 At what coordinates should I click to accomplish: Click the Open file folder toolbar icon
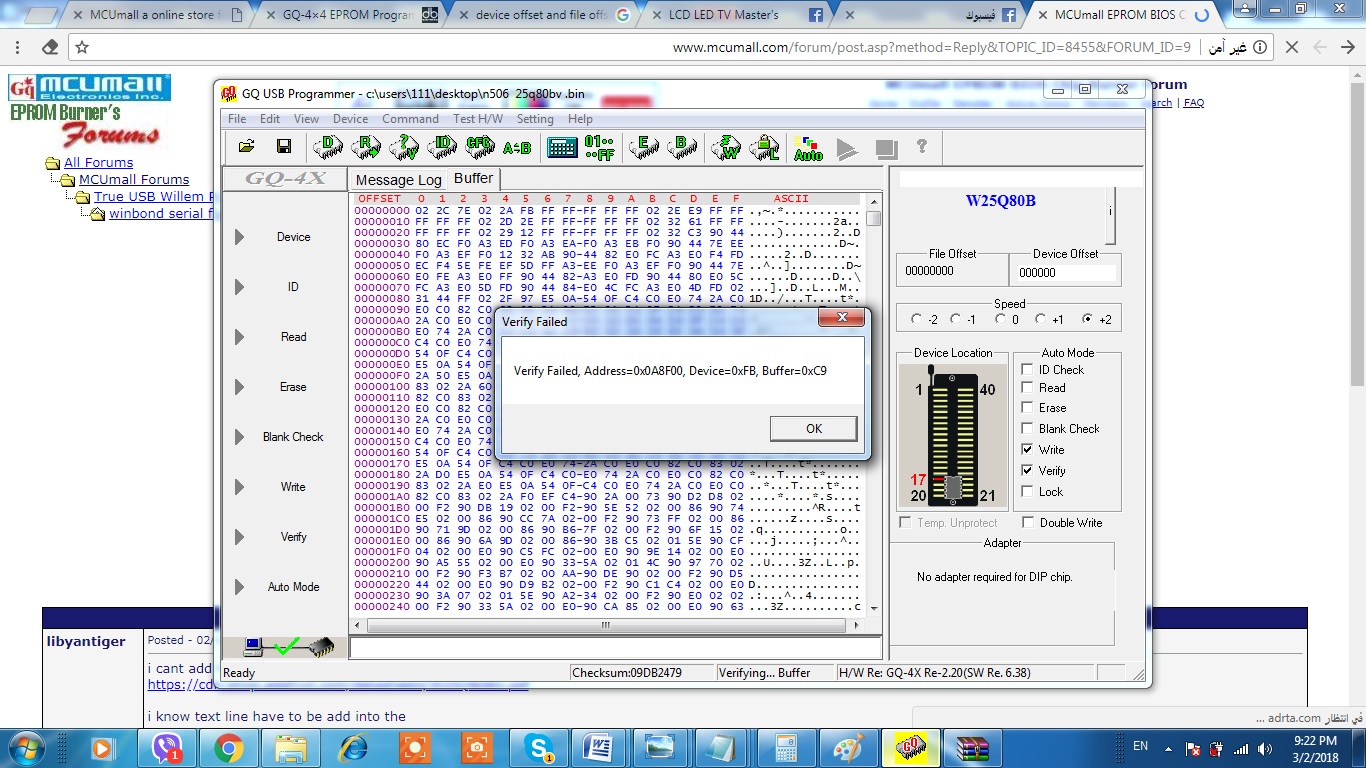point(246,147)
